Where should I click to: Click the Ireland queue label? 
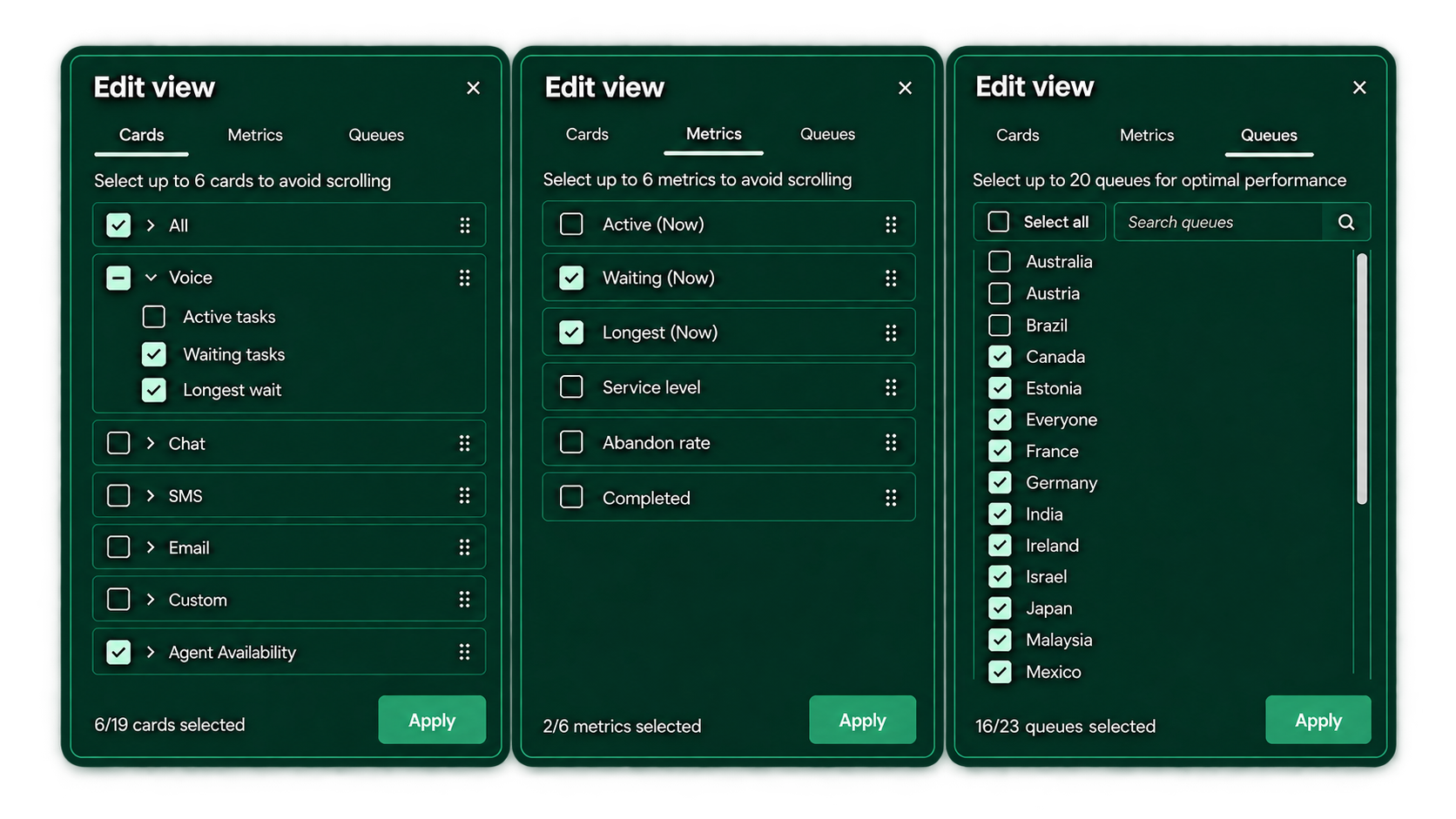point(1052,546)
